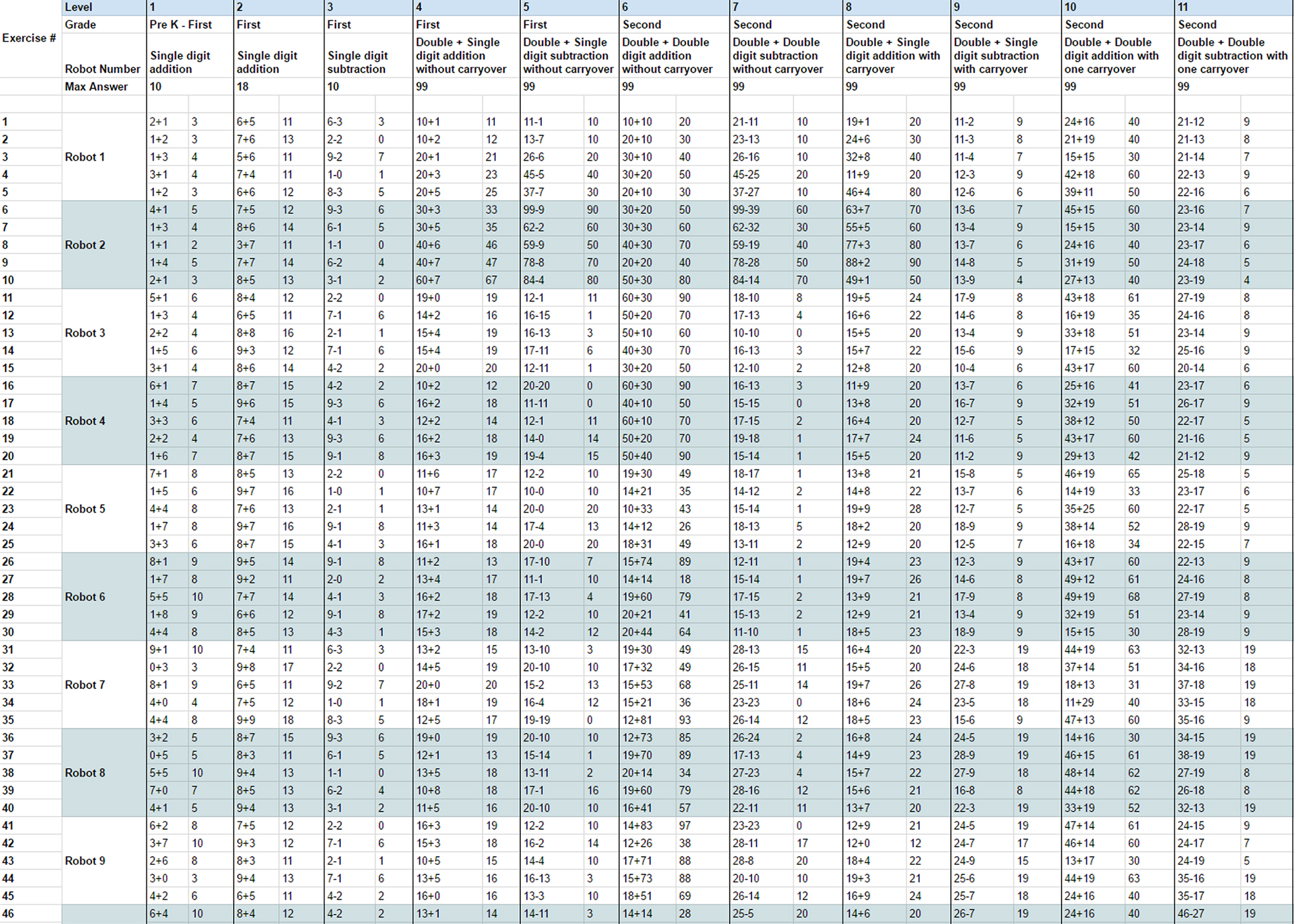Click the problem cell '55+5'
1294x924 pixels.
[874, 227]
